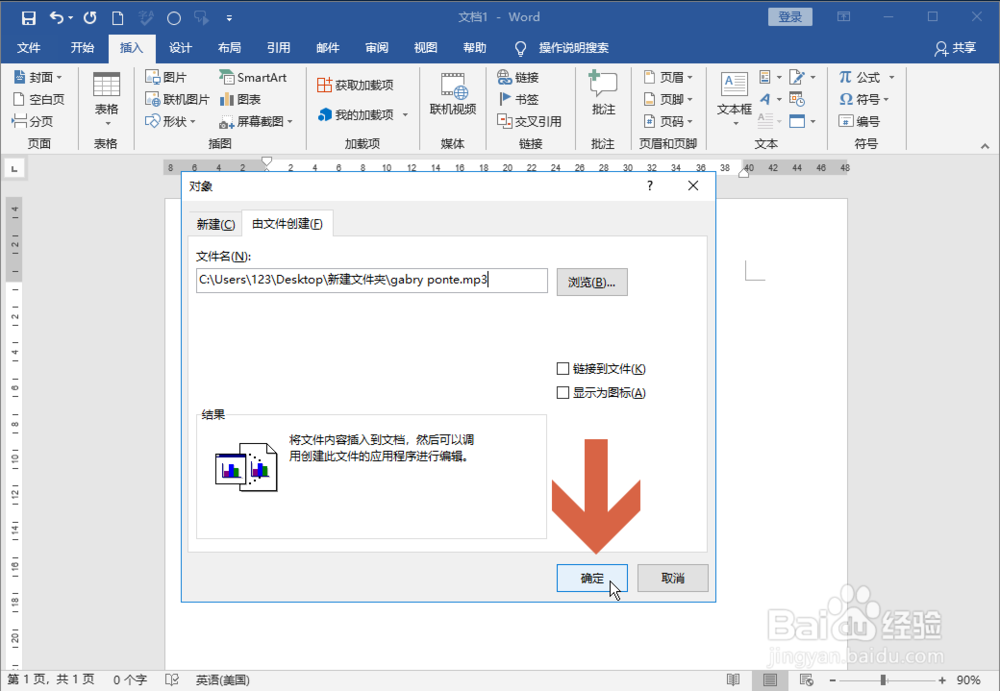Image resolution: width=1000 pixels, height=691 pixels.
Task: Insert a bookmark (书签)
Action: 518,99
